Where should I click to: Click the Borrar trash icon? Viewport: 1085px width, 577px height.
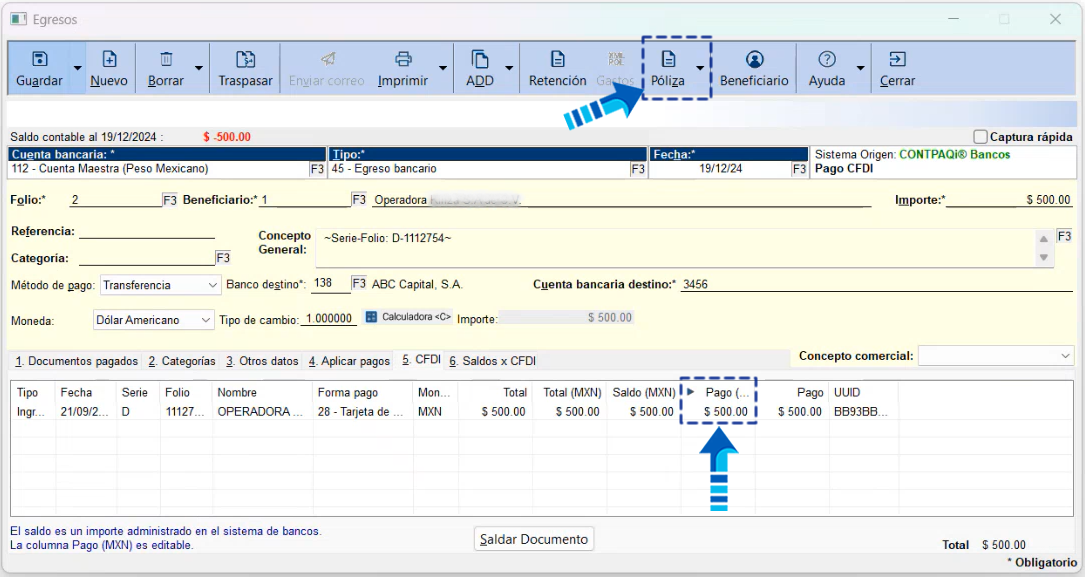[x=166, y=60]
